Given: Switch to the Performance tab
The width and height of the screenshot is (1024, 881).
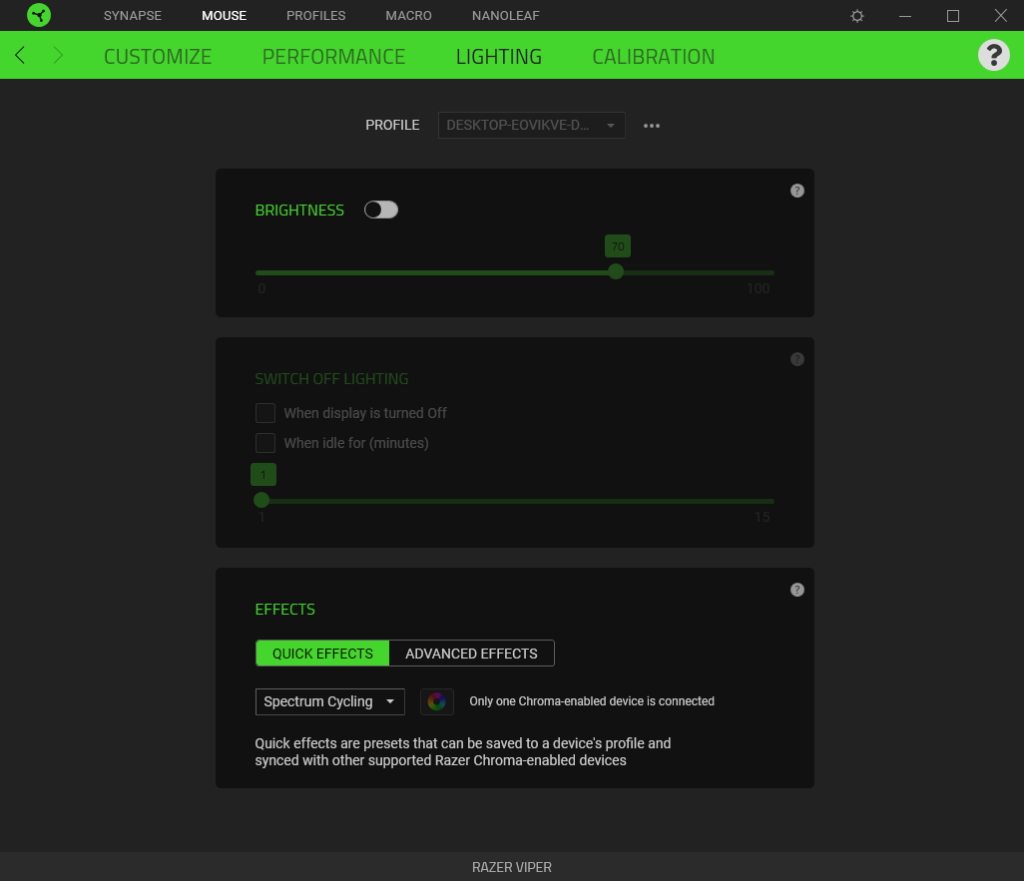Looking at the screenshot, I should pyautogui.click(x=333, y=56).
